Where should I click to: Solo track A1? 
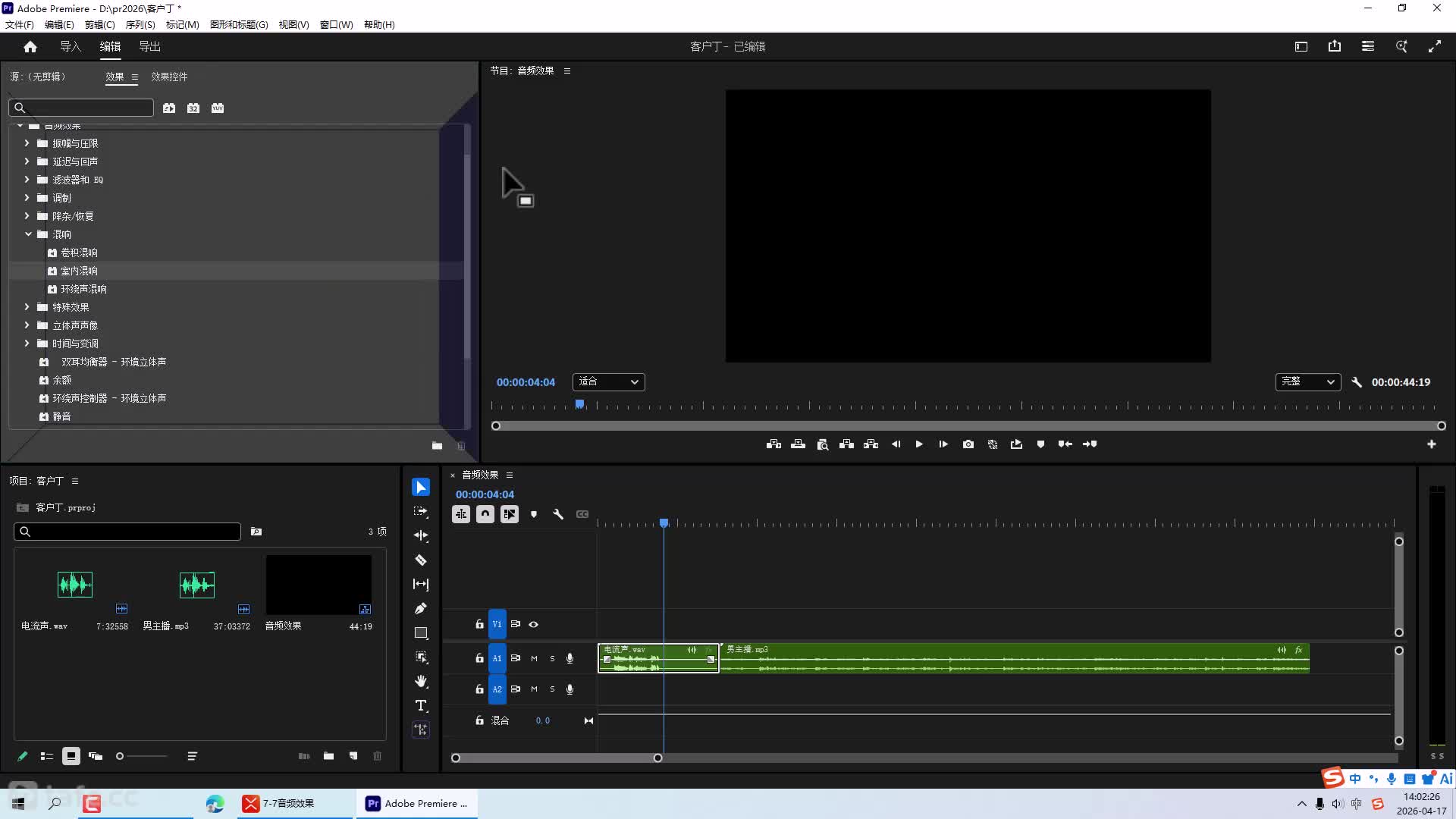[x=552, y=659]
